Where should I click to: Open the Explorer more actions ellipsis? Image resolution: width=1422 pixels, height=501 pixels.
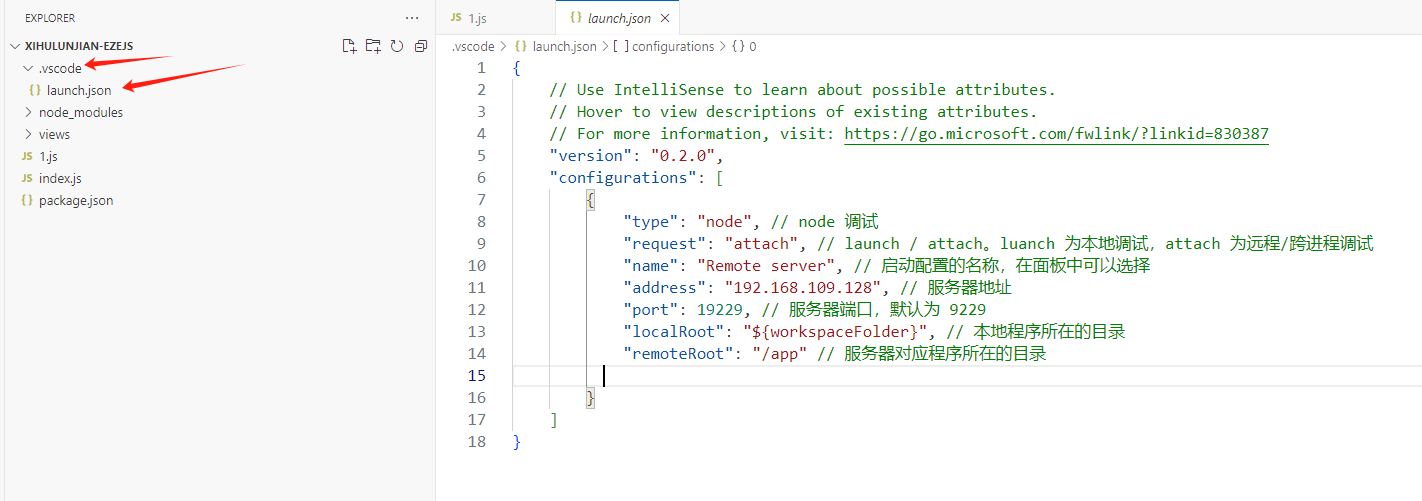coord(412,18)
